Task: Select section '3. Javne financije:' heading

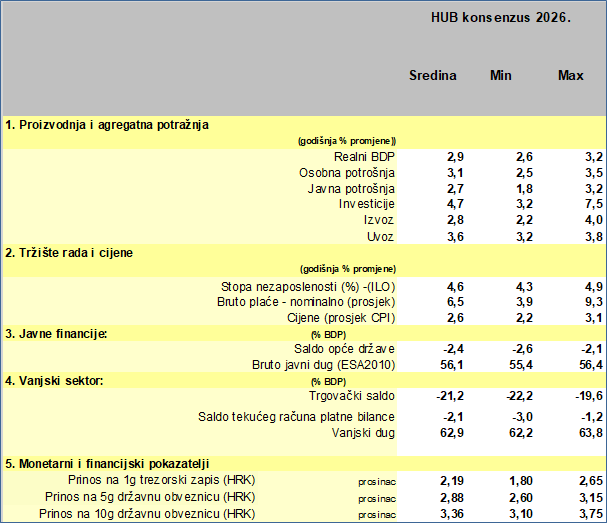Action: tap(56, 334)
